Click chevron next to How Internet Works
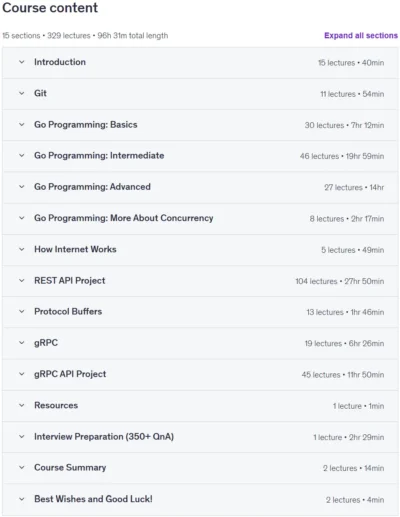The width and height of the screenshot is (400, 517). 22,249
